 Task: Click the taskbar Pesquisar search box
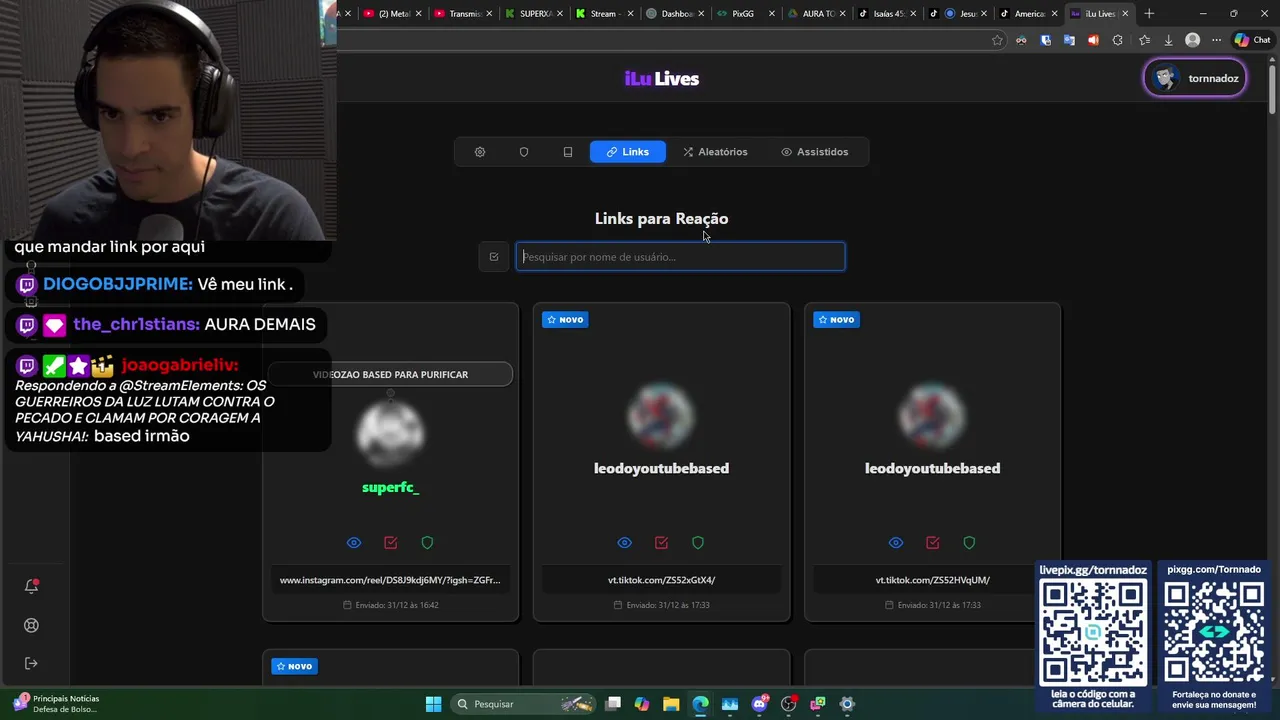(523, 704)
